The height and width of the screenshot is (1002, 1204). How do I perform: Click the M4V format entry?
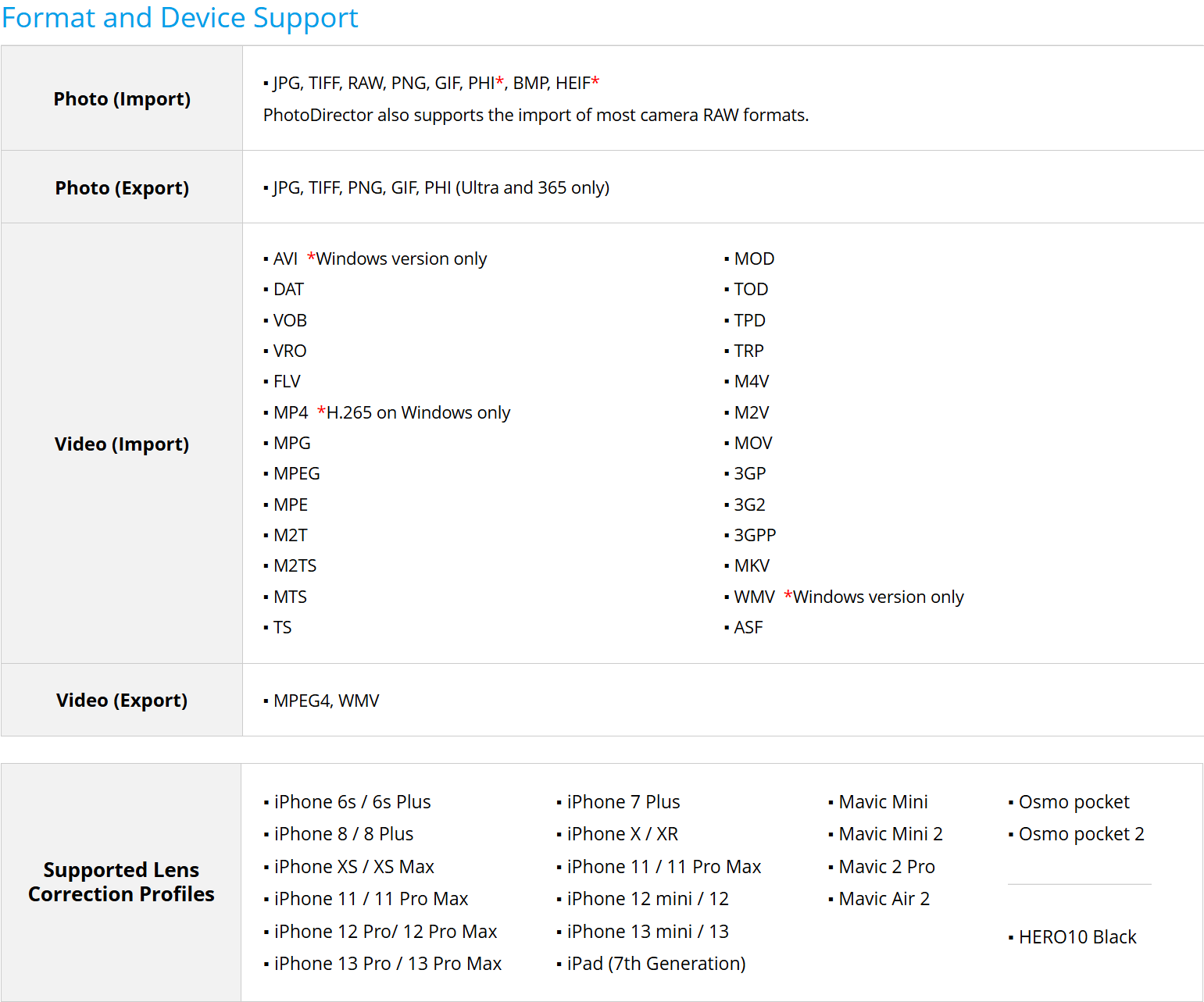[752, 382]
